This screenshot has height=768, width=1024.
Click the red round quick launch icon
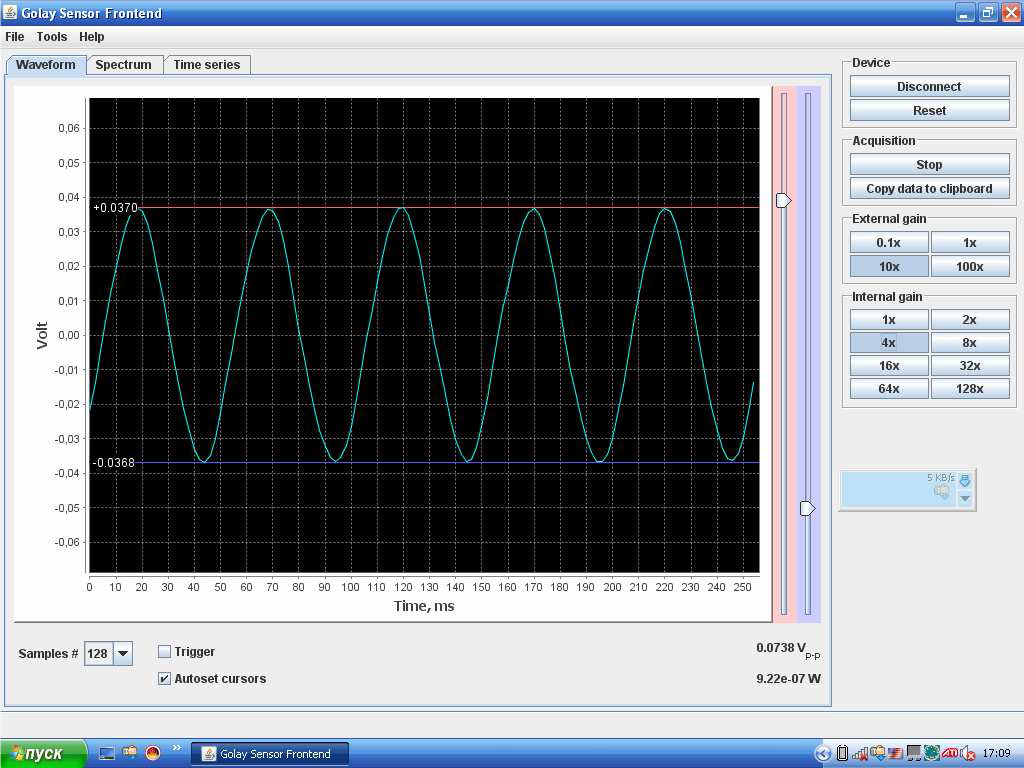pos(153,753)
